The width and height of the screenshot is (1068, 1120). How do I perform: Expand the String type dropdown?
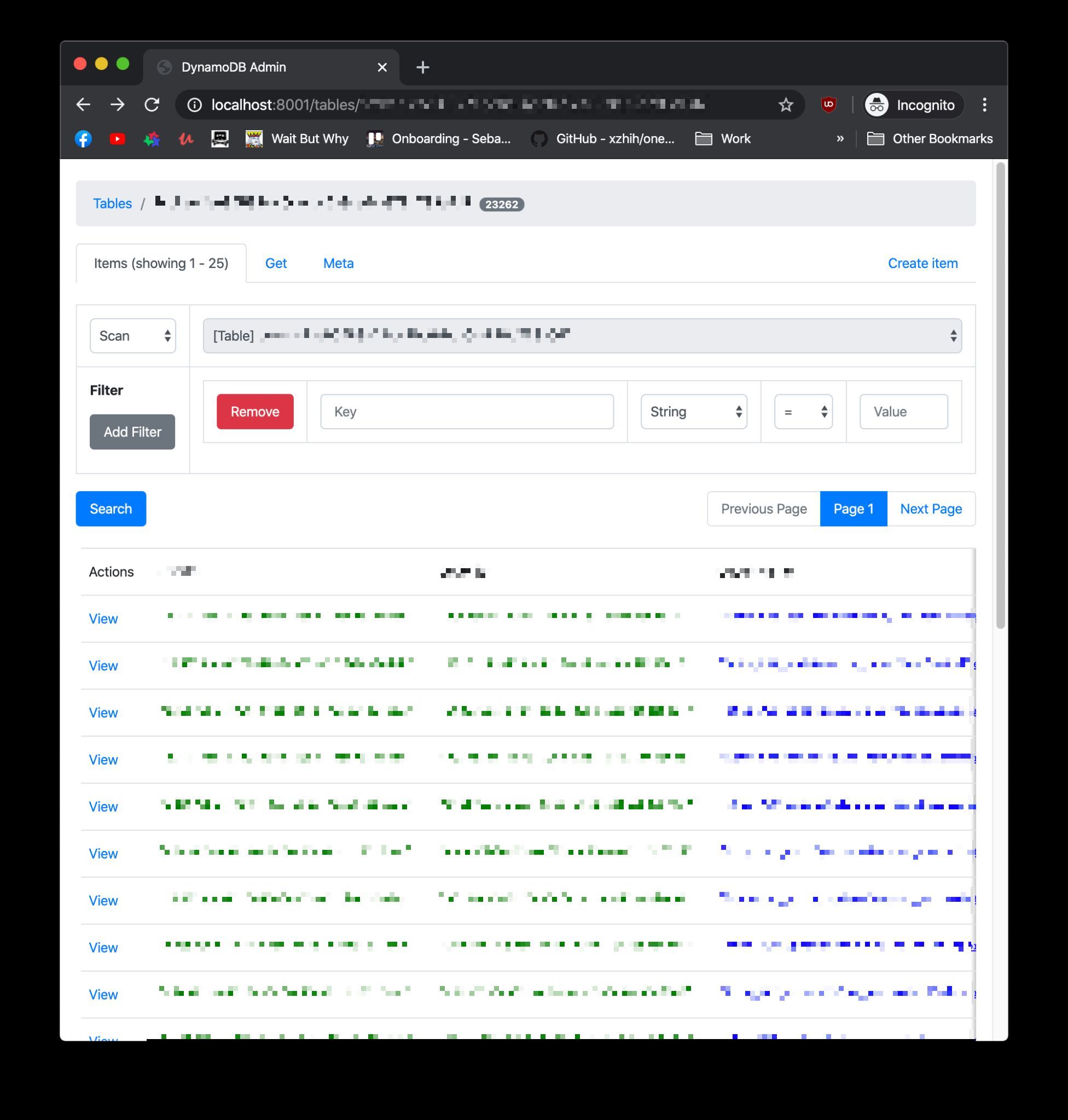[x=693, y=411]
